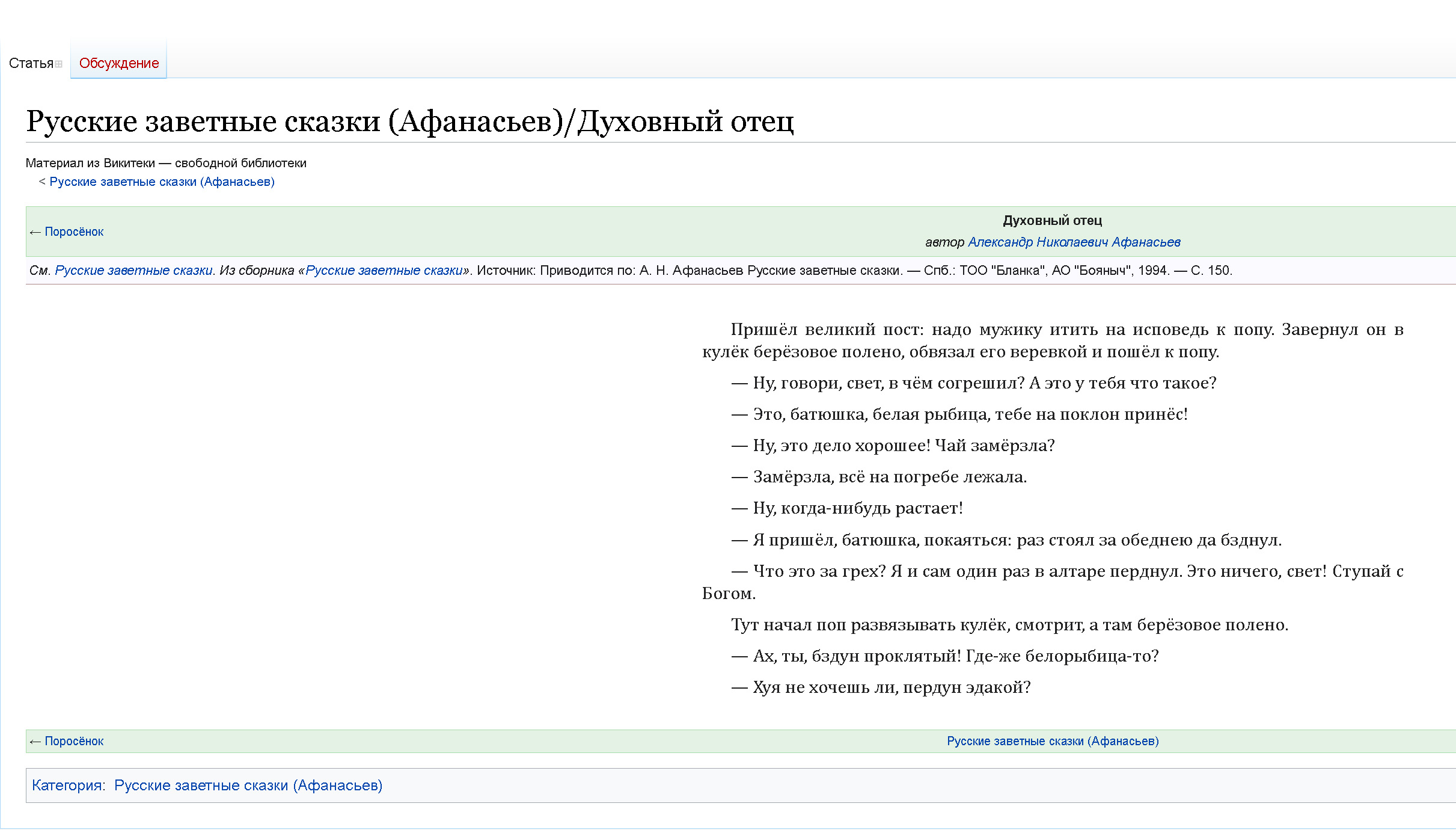Viewport: 1456px width, 830px height.
Task: Click line Ну, это дело хорошее! Чай замёрзла?
Action: [x=893, y=446]
